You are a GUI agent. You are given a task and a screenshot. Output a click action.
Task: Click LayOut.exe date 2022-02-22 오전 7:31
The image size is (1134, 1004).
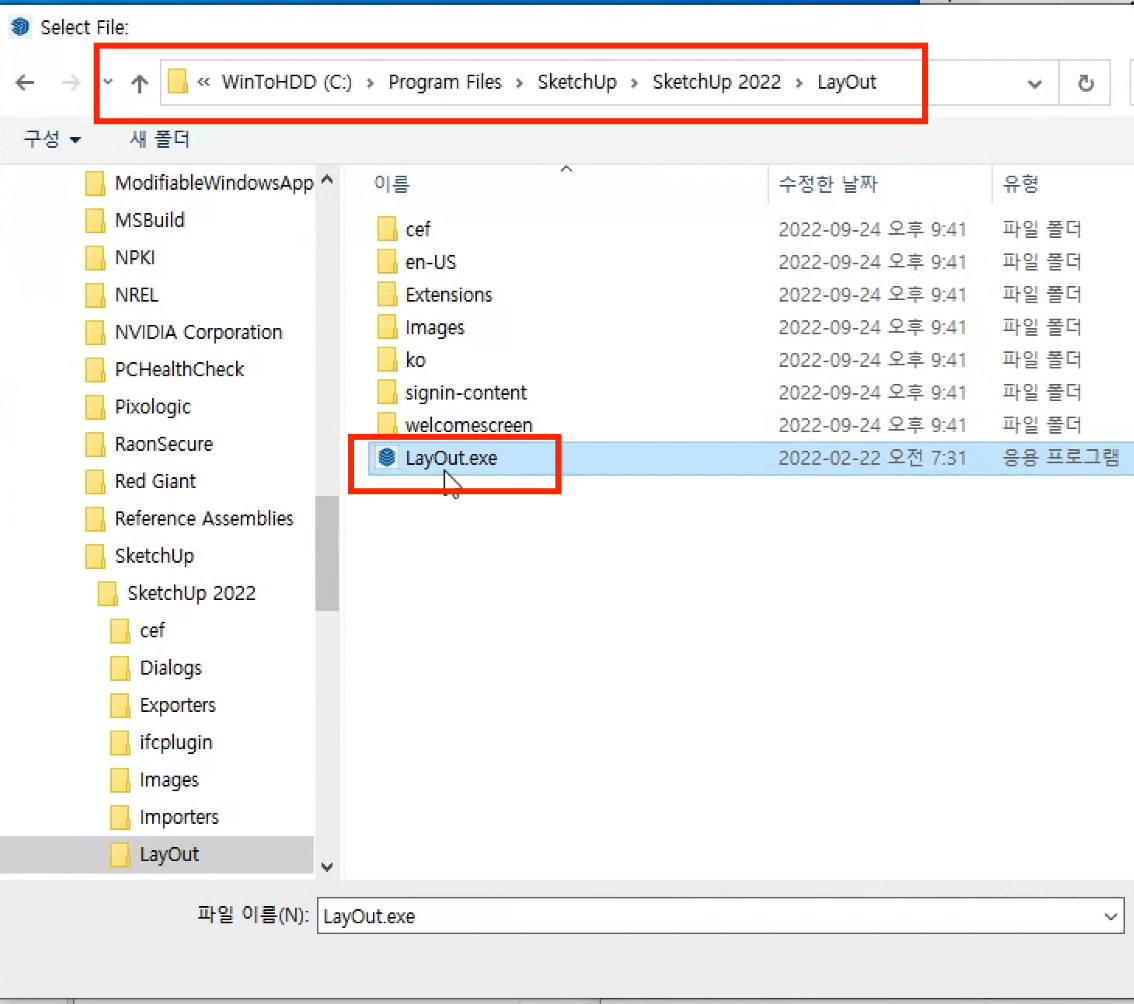(871, 457)
